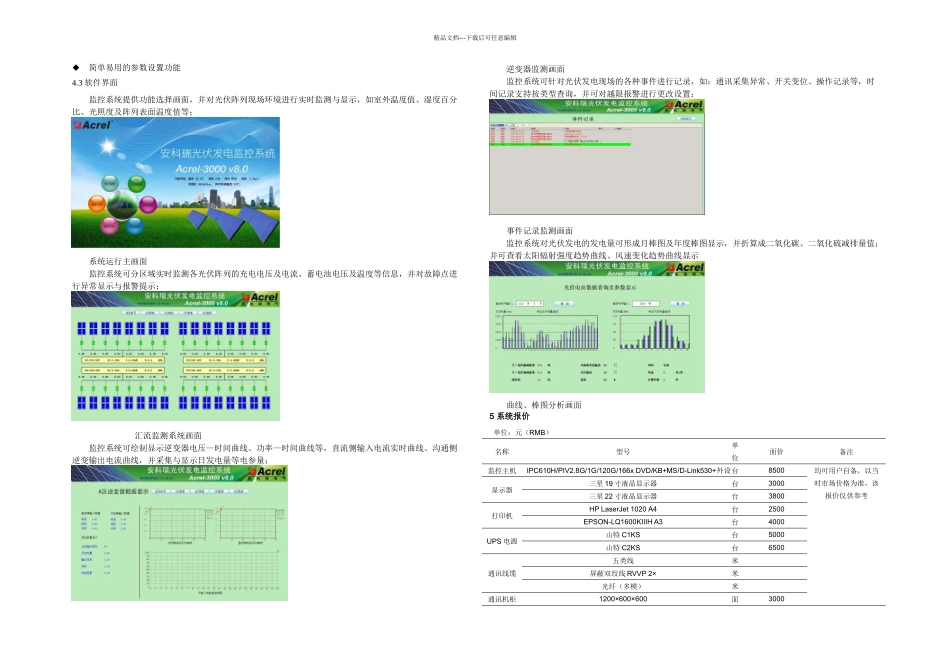Click the caption 事件记录监测画面
This screenshot has width=950, height=672.
tap(540, 231)
